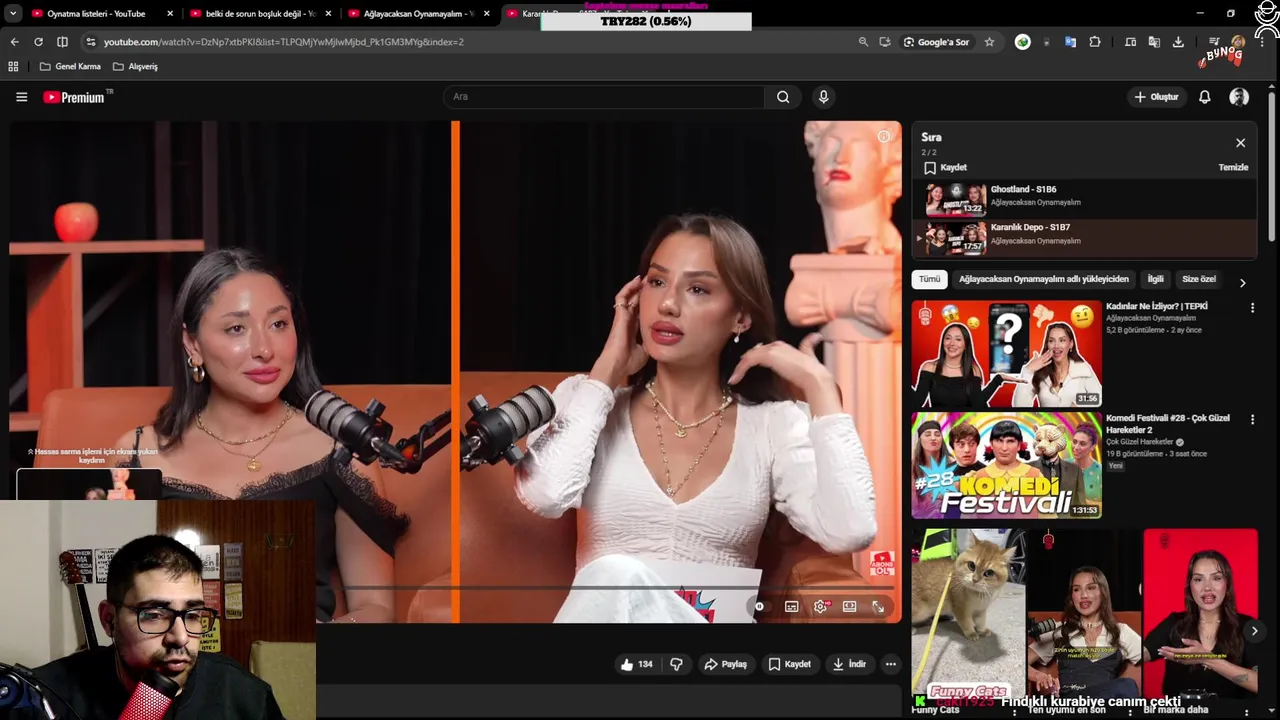Open site information icon in address bar

click(91, 42)
